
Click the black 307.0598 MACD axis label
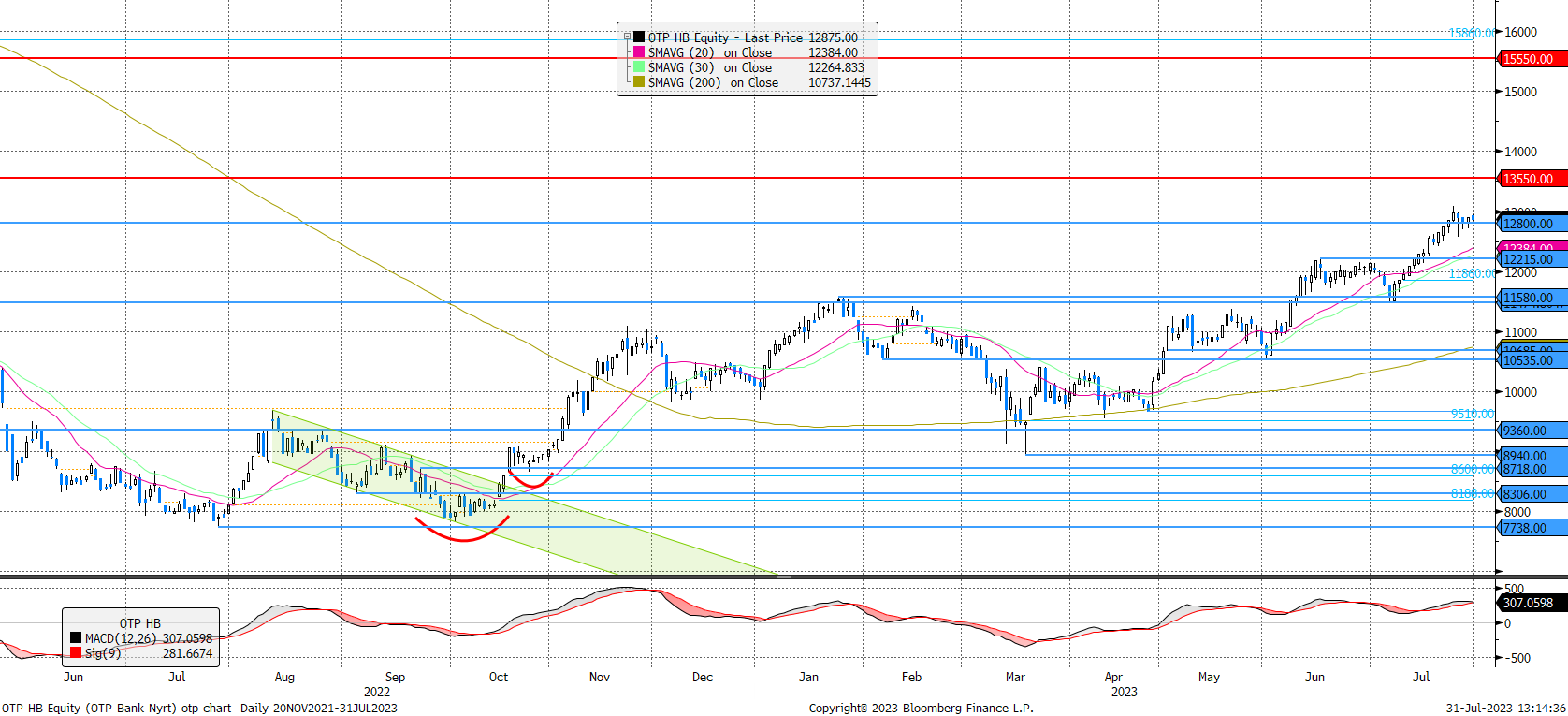point(1532,603)
